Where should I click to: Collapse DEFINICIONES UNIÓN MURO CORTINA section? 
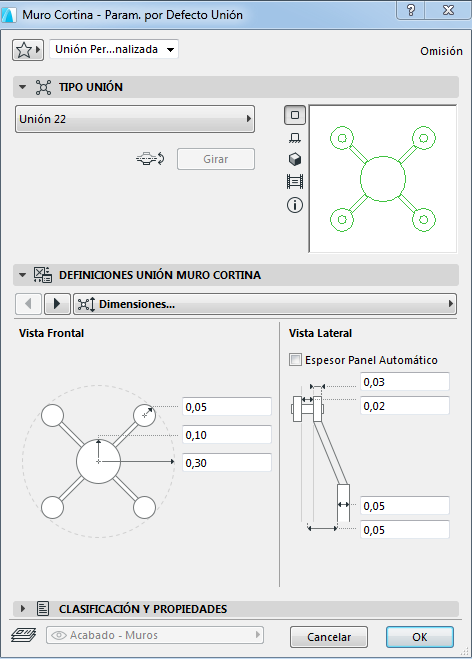(x=23, y=275)
